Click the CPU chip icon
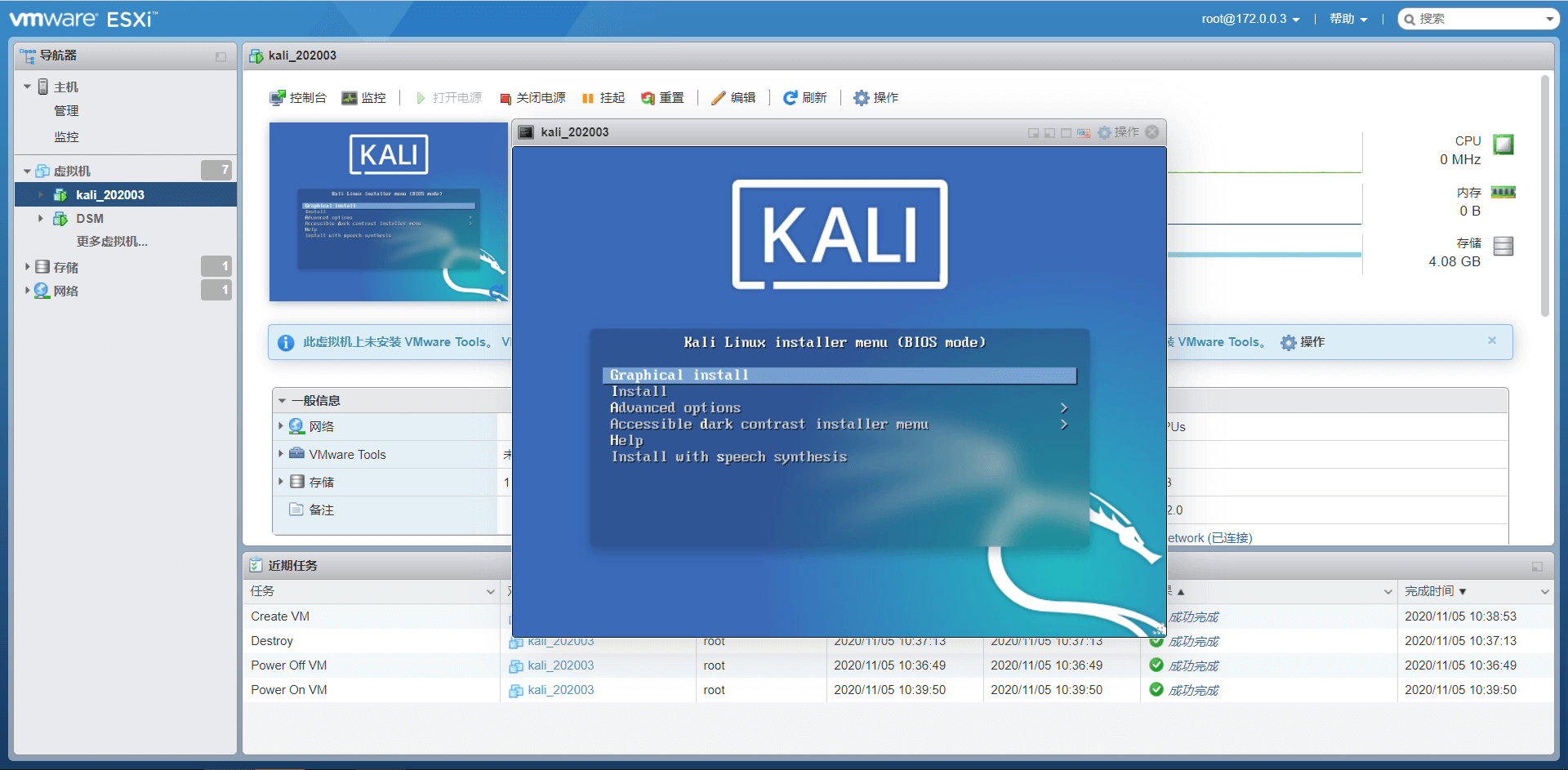This screenshot has width=1568, height=770. (x=1503, y=145)
